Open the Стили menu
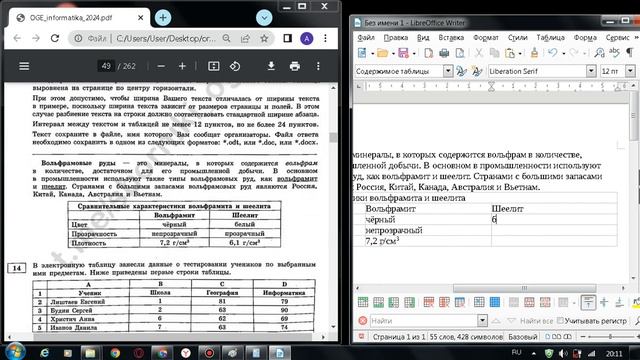This screenshot has height=360, width=640. pyautogui.click(x=518, y=37)
